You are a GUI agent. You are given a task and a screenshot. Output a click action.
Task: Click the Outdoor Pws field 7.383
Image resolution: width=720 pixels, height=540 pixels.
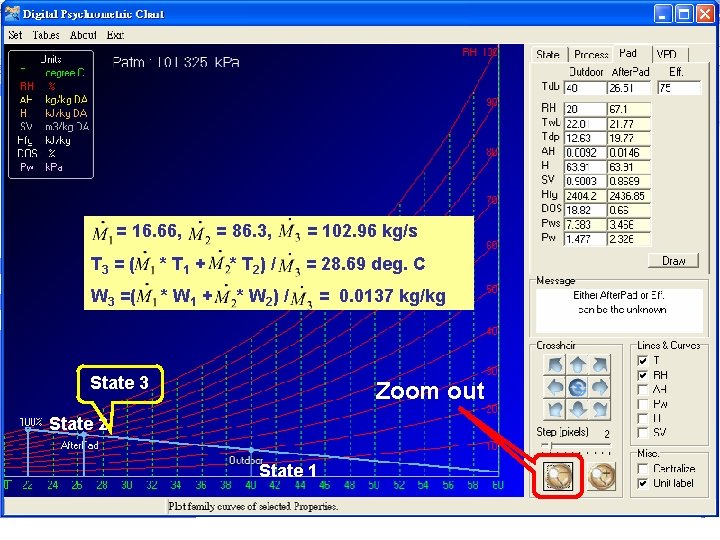click(x=585, y=225)
